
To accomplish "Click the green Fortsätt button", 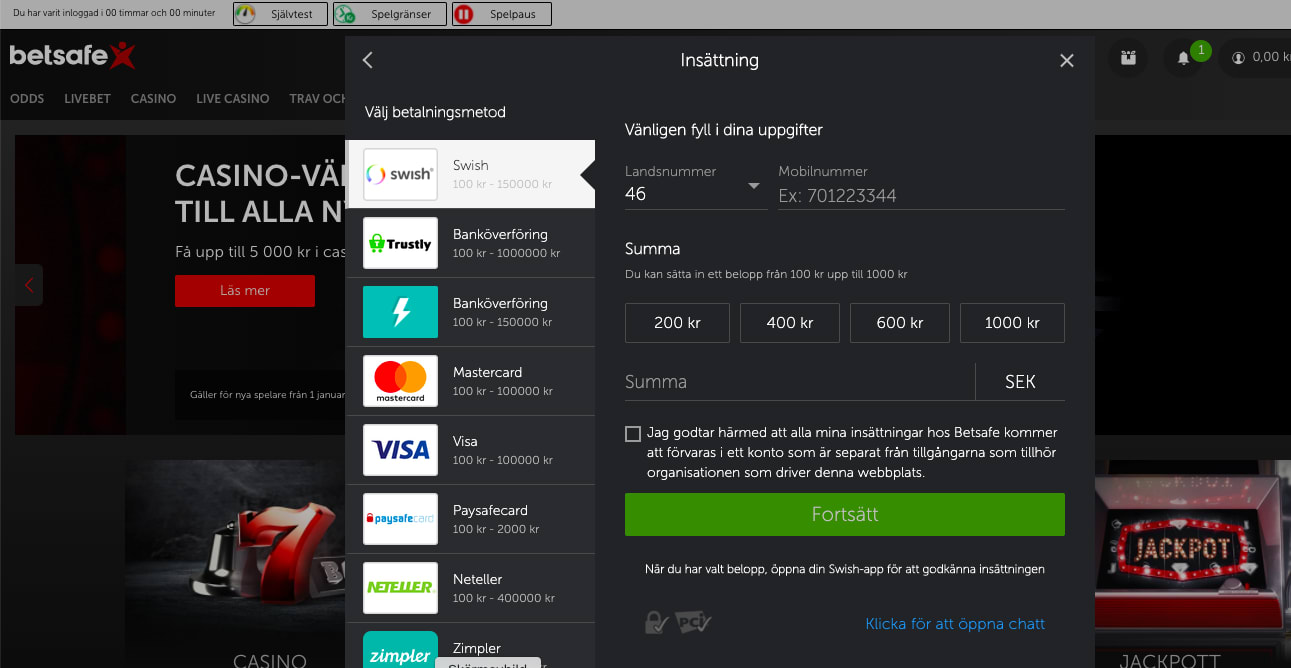I will click(845, 515).
